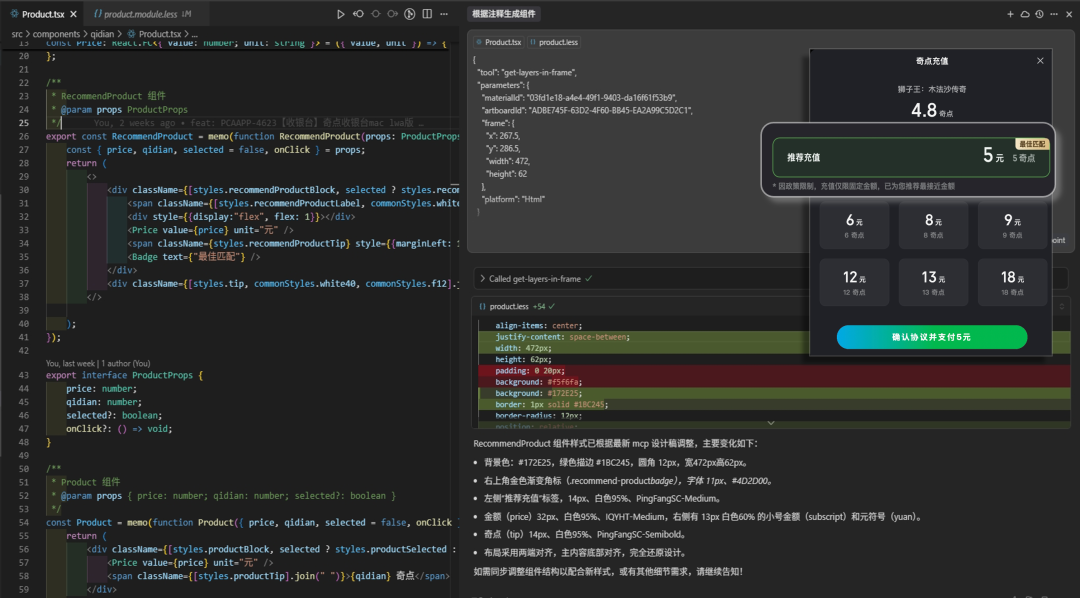Click the 最佳匹配 badge on recommended option
Image resolution: width=1080 pixels, height=598 pixels.
[1032, 144]
